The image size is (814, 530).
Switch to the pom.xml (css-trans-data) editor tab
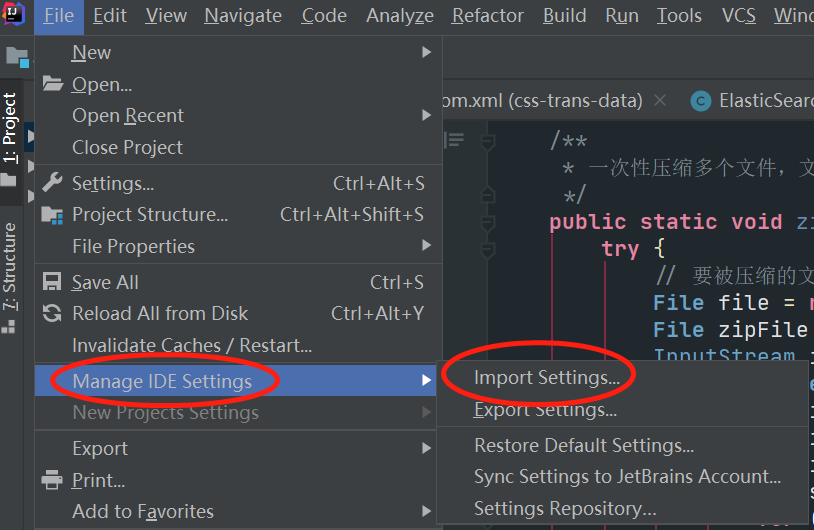(x=545, y=101)
